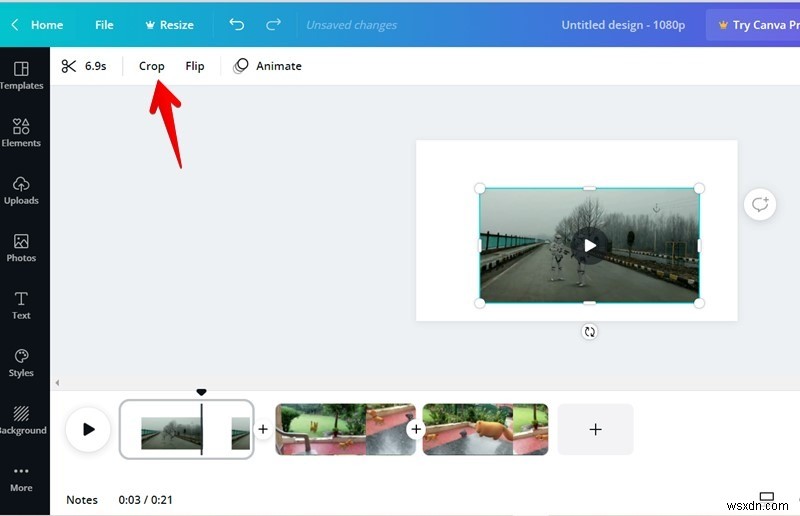The width and height of the screenshot is (800, 516).
Task: Click the add comment bubble icon
Action: 760,205
